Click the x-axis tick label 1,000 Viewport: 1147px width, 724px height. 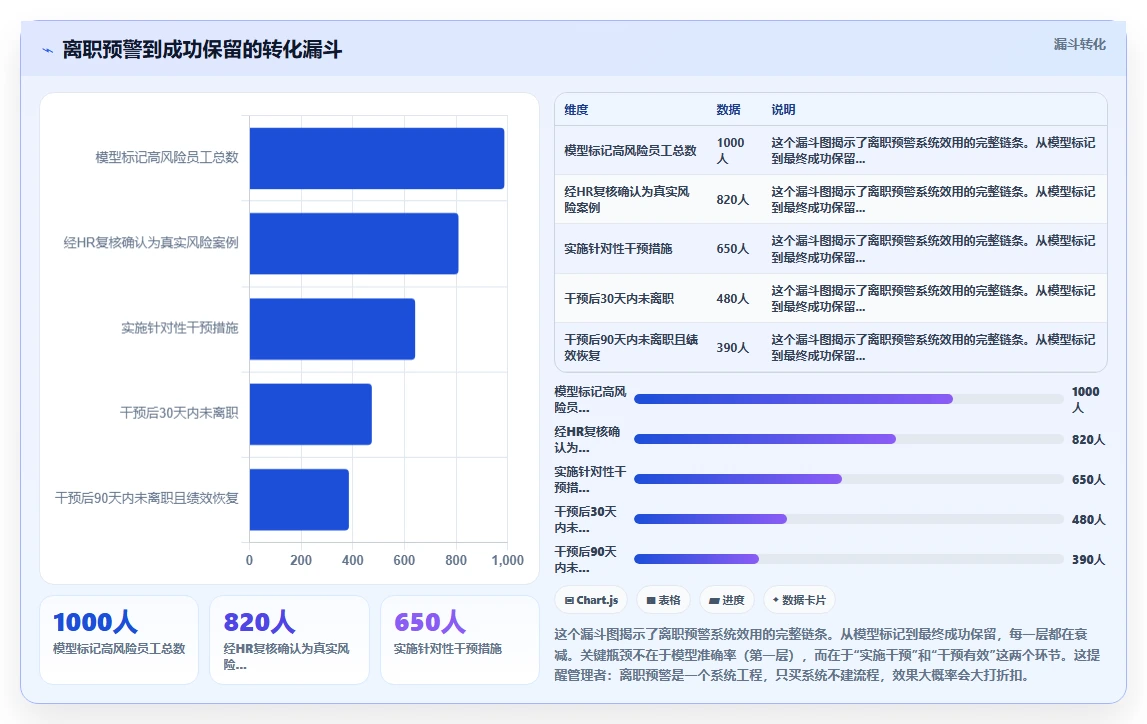pos(508,560)
